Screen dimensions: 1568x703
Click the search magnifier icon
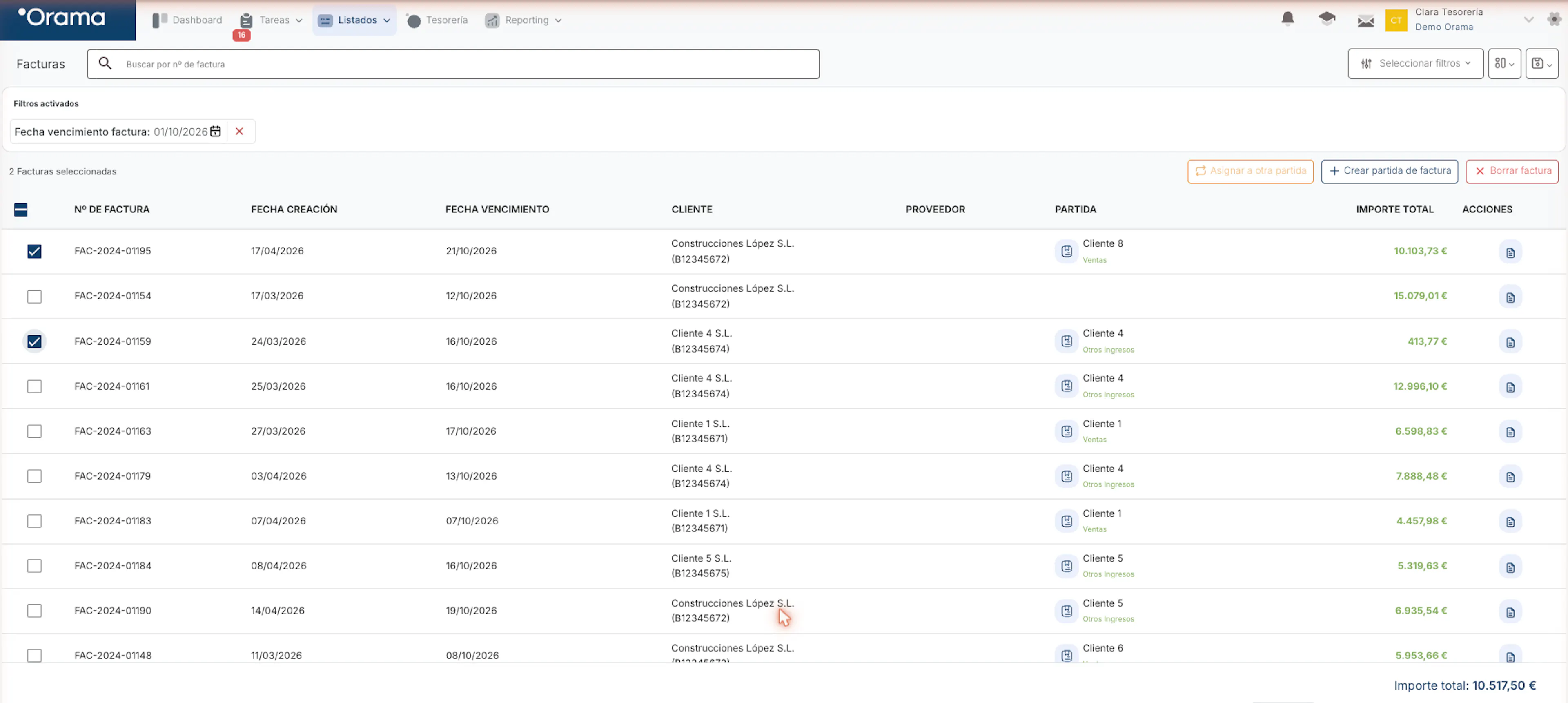[105, 63]
